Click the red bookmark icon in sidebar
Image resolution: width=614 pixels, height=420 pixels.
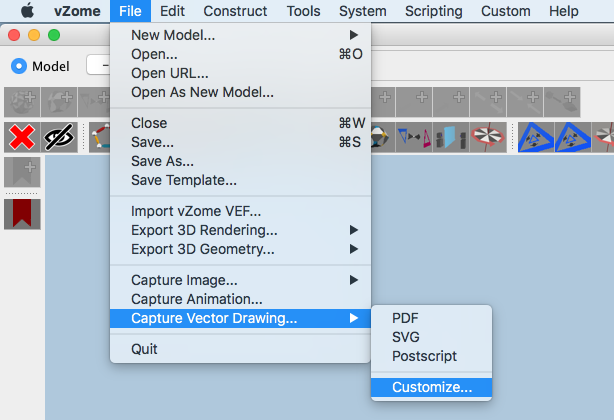click(x=20, y=213)
